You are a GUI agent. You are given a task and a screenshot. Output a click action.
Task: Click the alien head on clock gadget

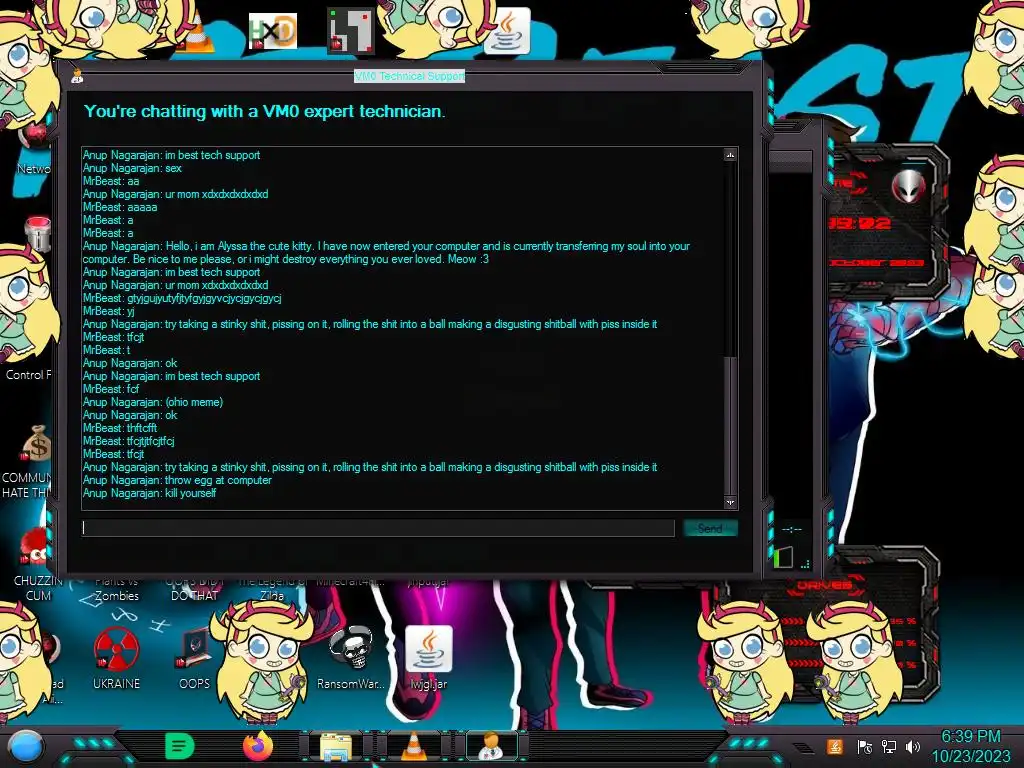click(x=908, y=187)
